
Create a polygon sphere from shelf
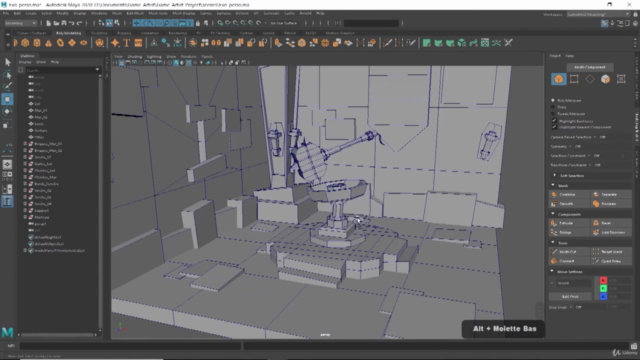coord(15,43)
